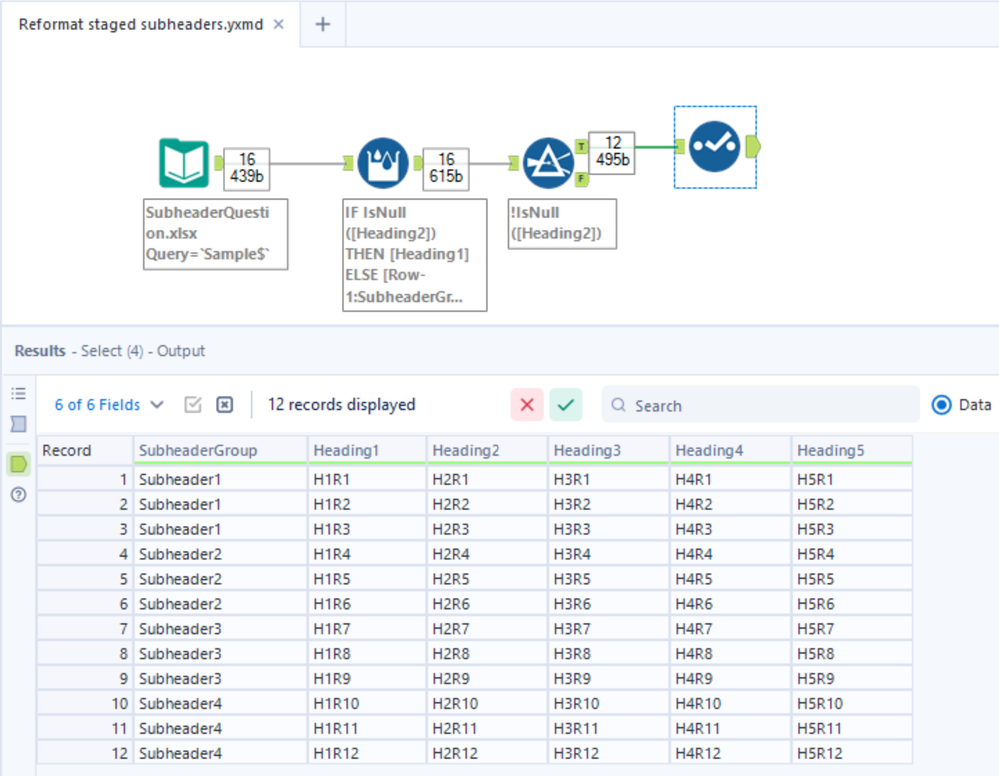Click the SubheaderGroup column header
The image size is (999, 776).
pyautogui.click(x=220, y=450)
